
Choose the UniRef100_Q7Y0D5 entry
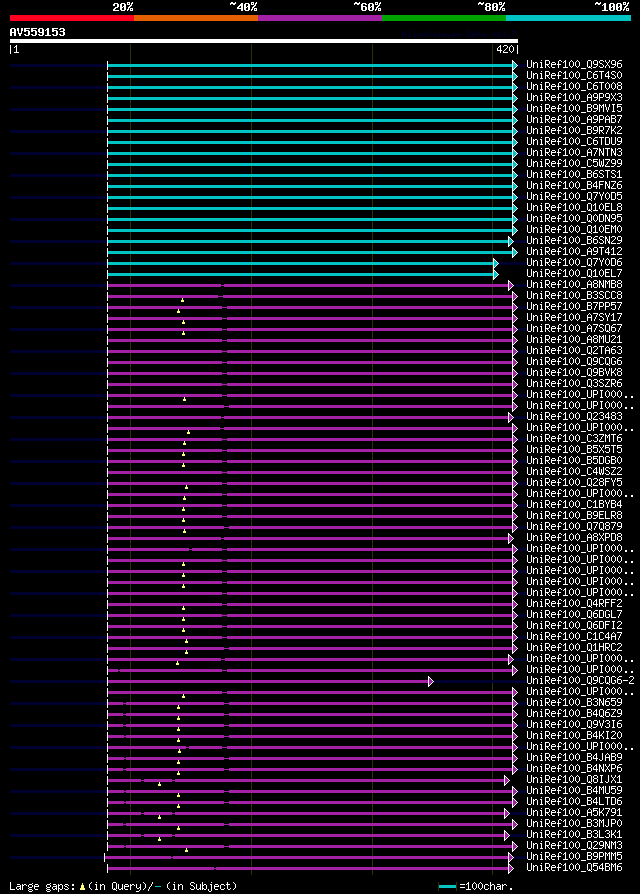tap(574, 197)
